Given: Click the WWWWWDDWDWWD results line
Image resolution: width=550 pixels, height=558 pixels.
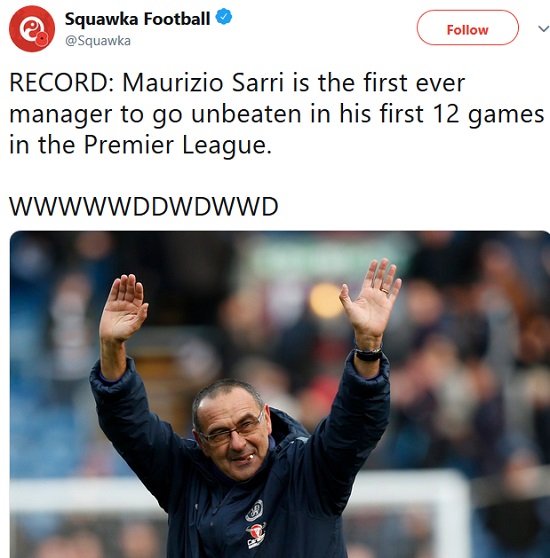Looking at the screenshot, I should coord(144,206).
